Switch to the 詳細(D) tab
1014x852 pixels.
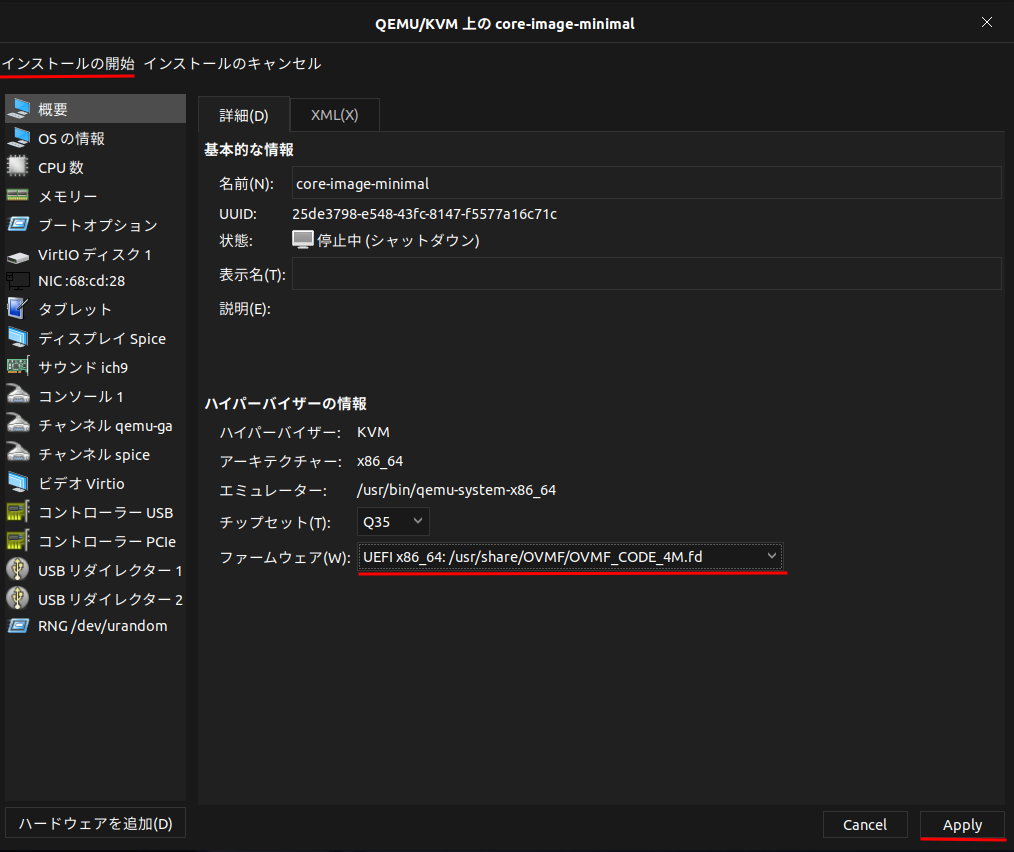coord(244,115)
